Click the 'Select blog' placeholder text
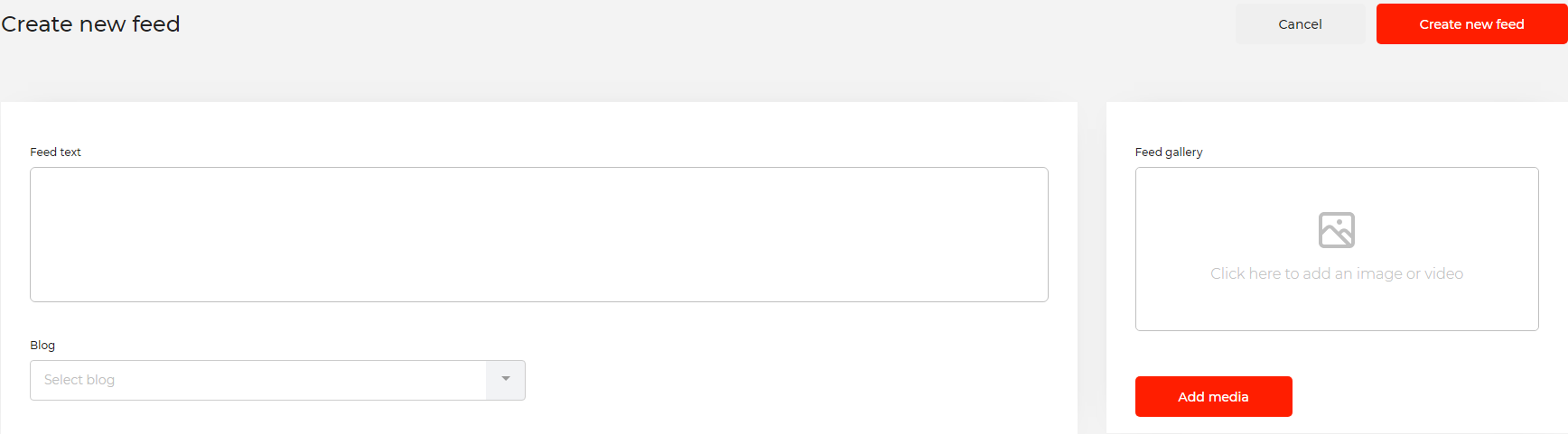 pyautogui.click(x=79, y=380)
